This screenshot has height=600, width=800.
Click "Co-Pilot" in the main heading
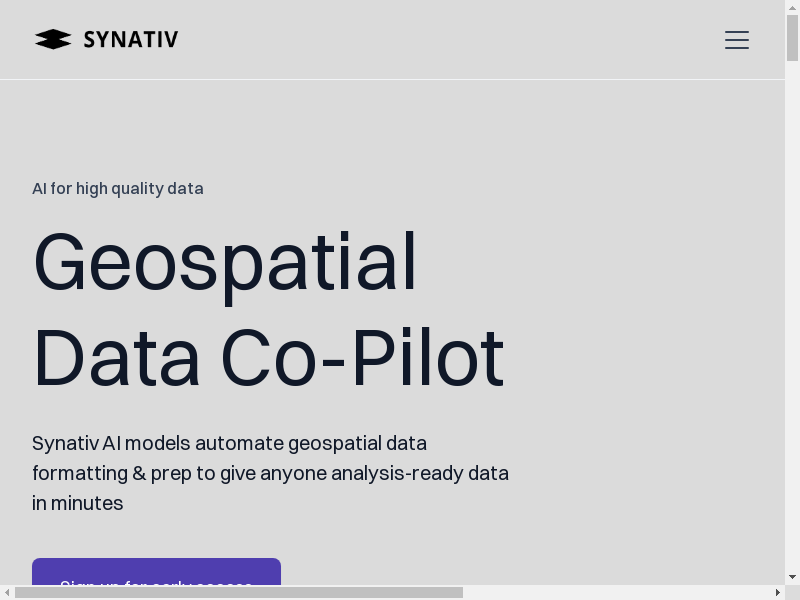pyautogui.click(x=362, y=358)
